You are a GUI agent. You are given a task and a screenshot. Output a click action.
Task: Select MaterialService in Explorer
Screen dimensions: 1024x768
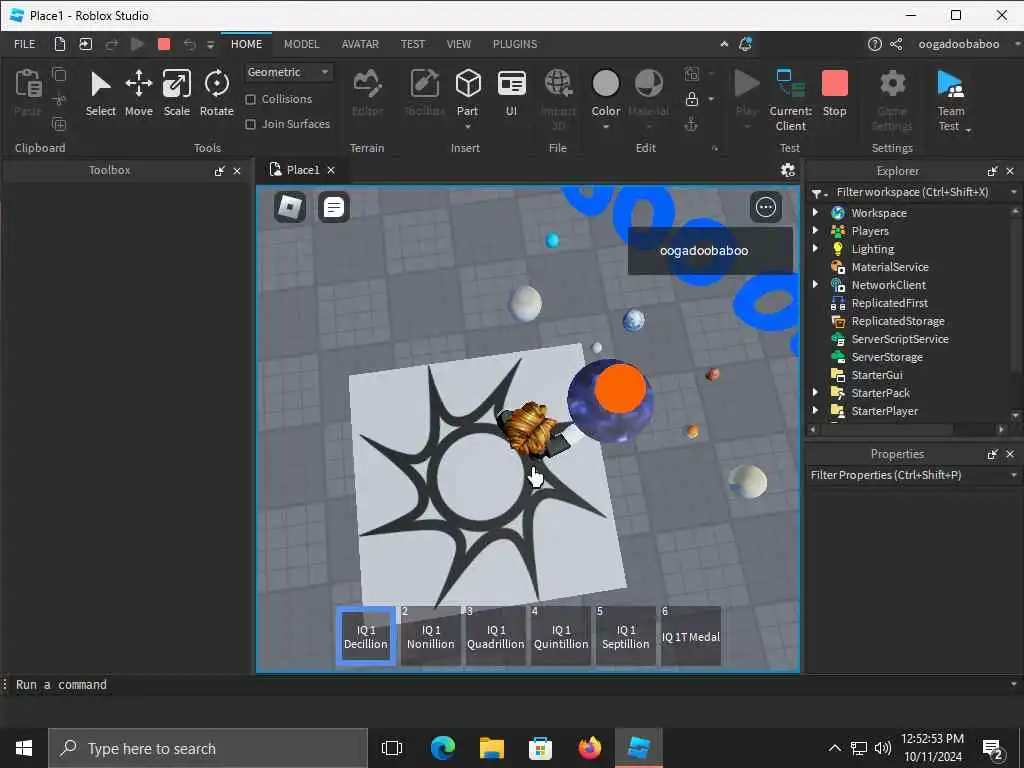[889, 266]
